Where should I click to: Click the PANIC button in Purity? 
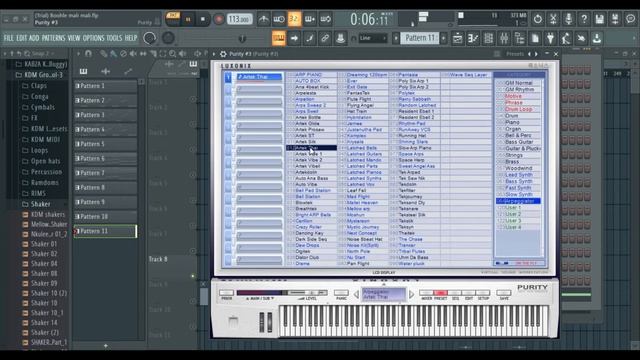pos(341,293)
